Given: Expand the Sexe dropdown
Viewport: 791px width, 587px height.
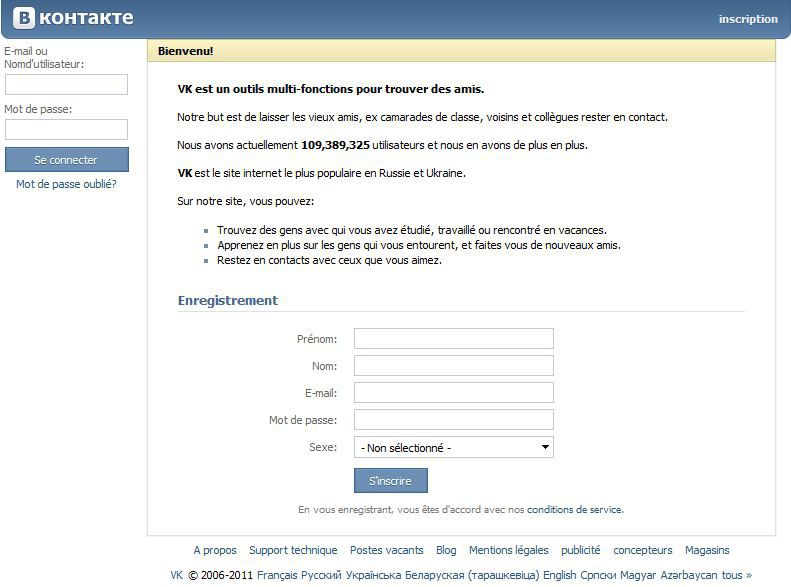Looking at the screenshot, I should (454, 447).
